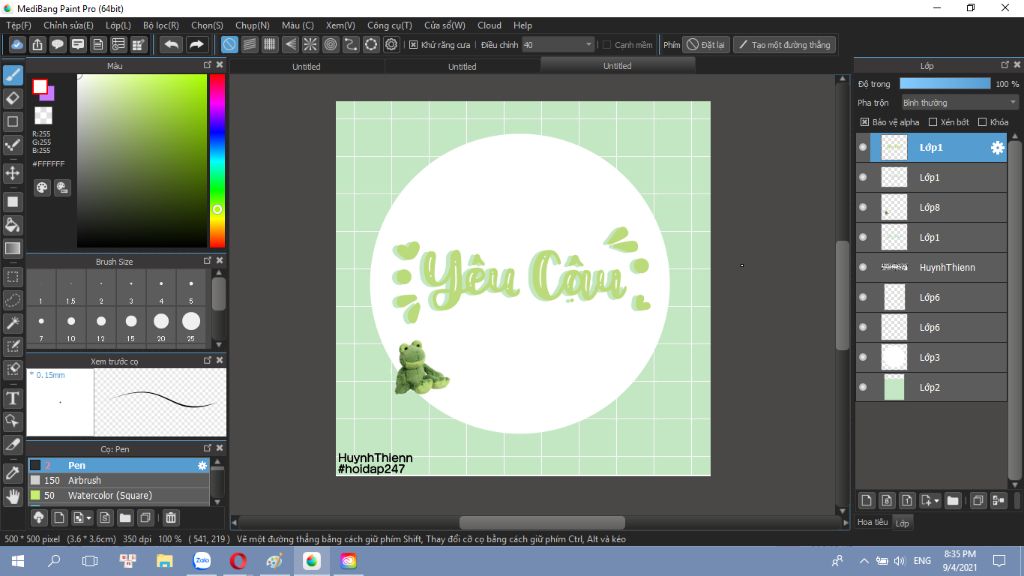
Task: Pop out the Màu panel
Action: (207, 65)
